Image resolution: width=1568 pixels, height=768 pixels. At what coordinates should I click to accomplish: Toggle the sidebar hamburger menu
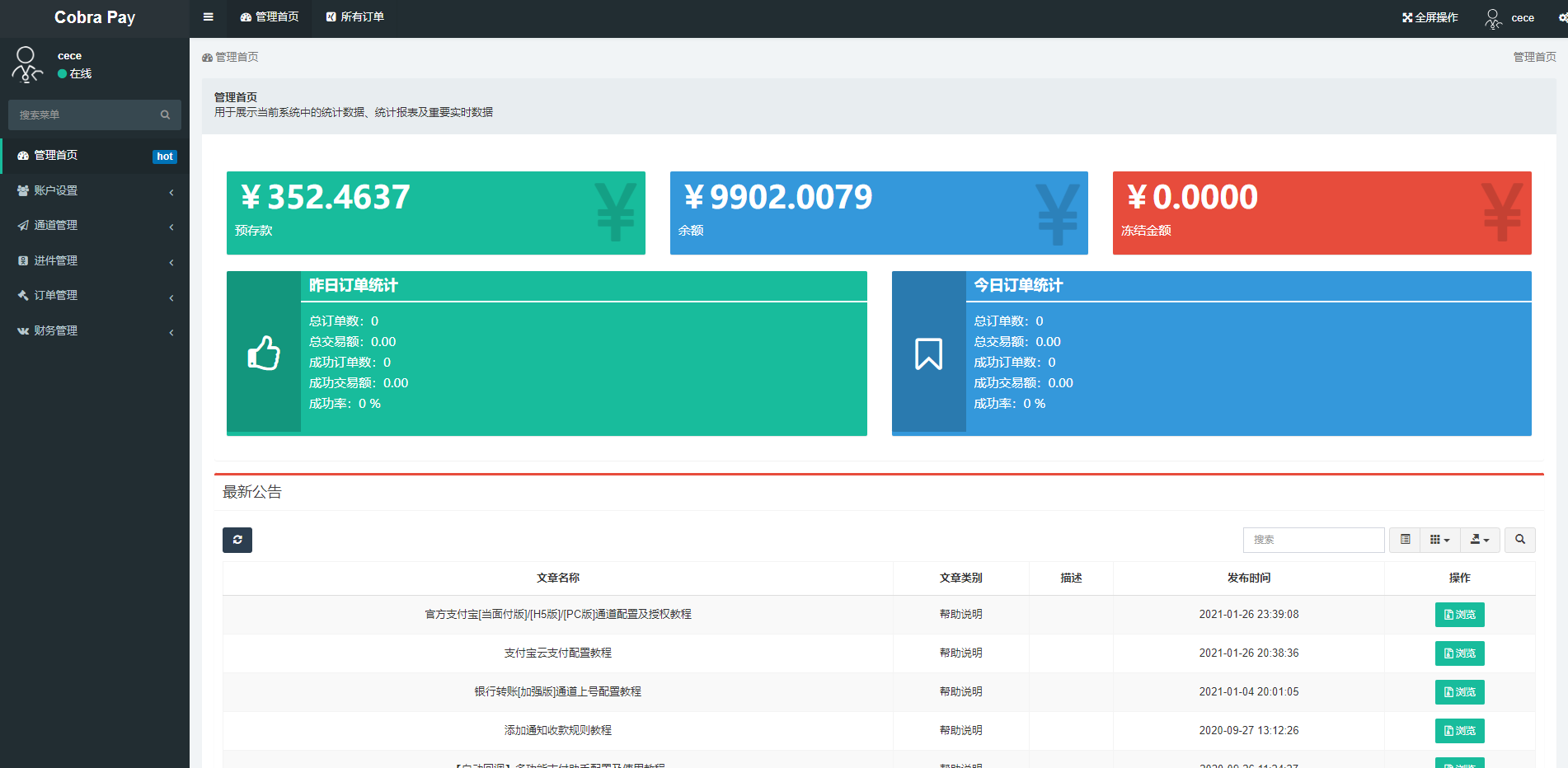(x=208, y=17)
